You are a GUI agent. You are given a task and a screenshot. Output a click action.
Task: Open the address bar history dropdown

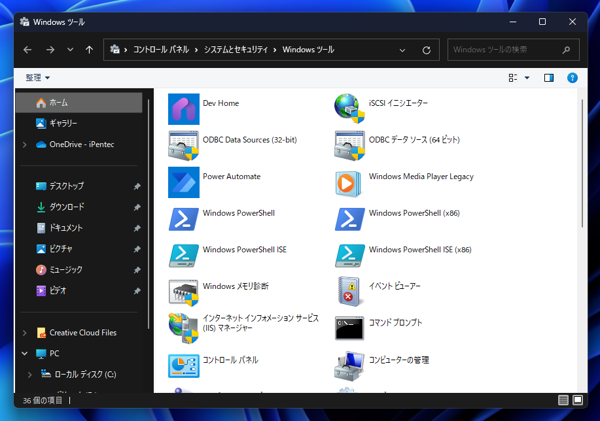(x=402, y=50)
